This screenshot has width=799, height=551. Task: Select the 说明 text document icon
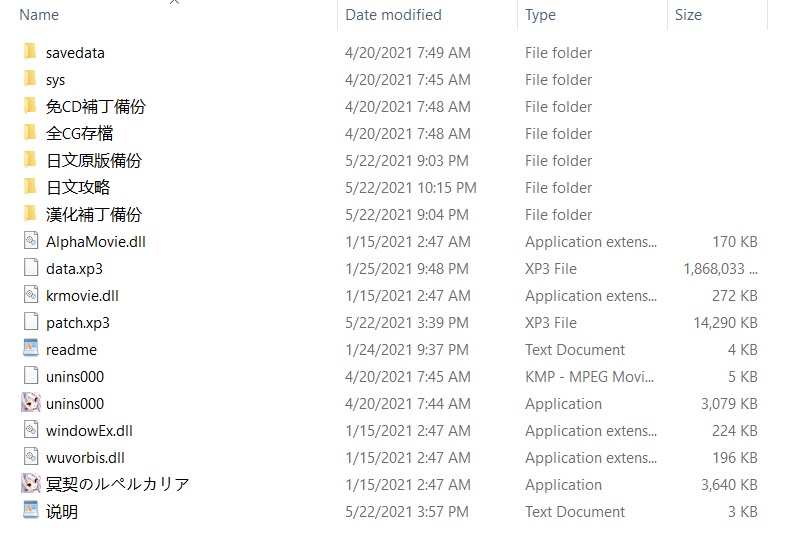(31, 511)
